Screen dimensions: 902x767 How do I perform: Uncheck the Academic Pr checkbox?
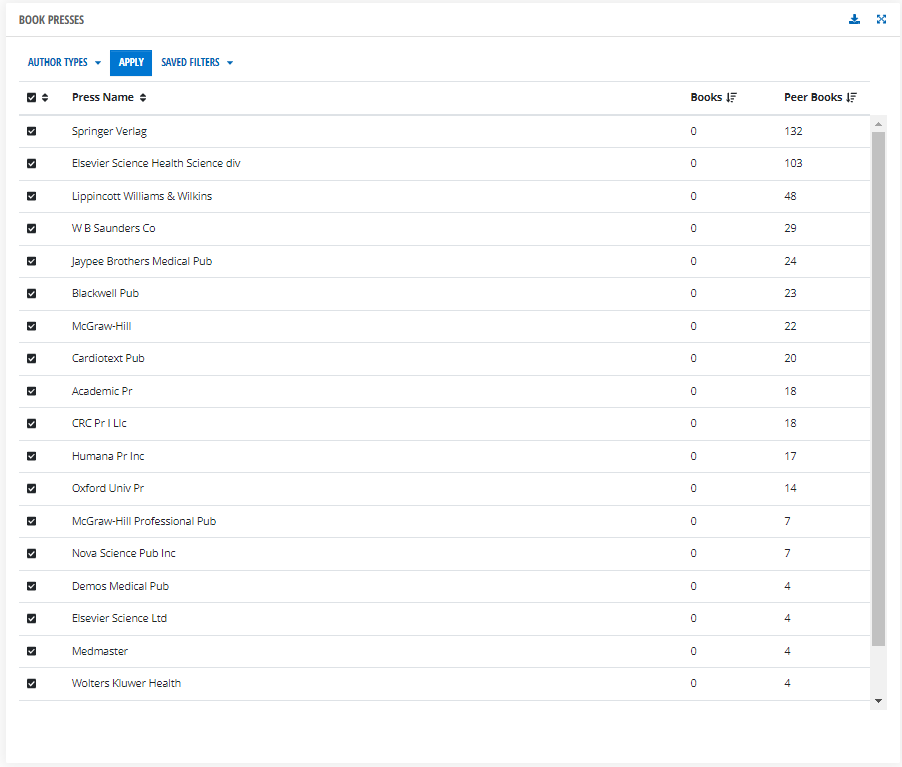pos(32,391)
